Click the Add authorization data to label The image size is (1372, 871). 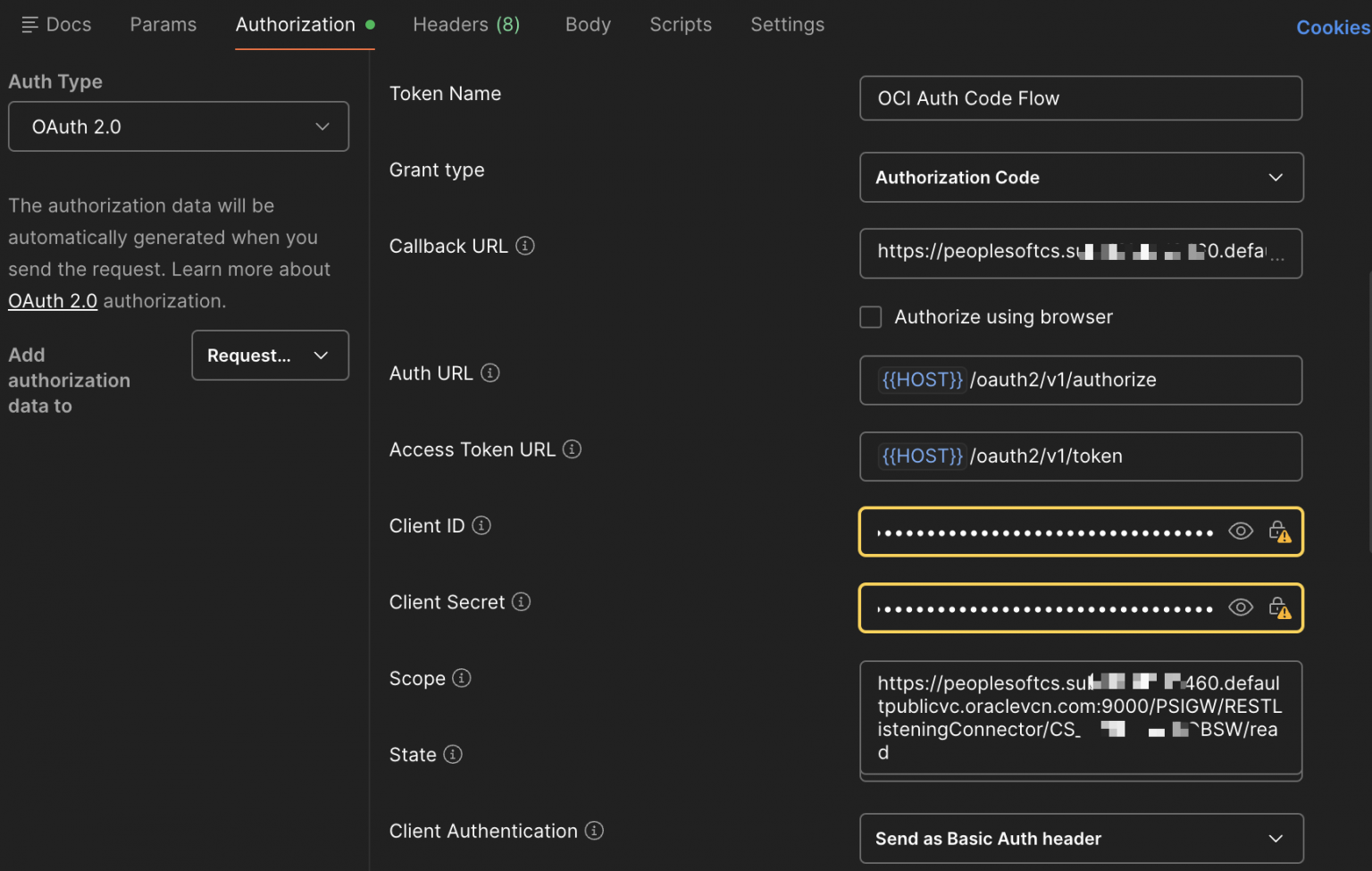(x=70, y=381)
